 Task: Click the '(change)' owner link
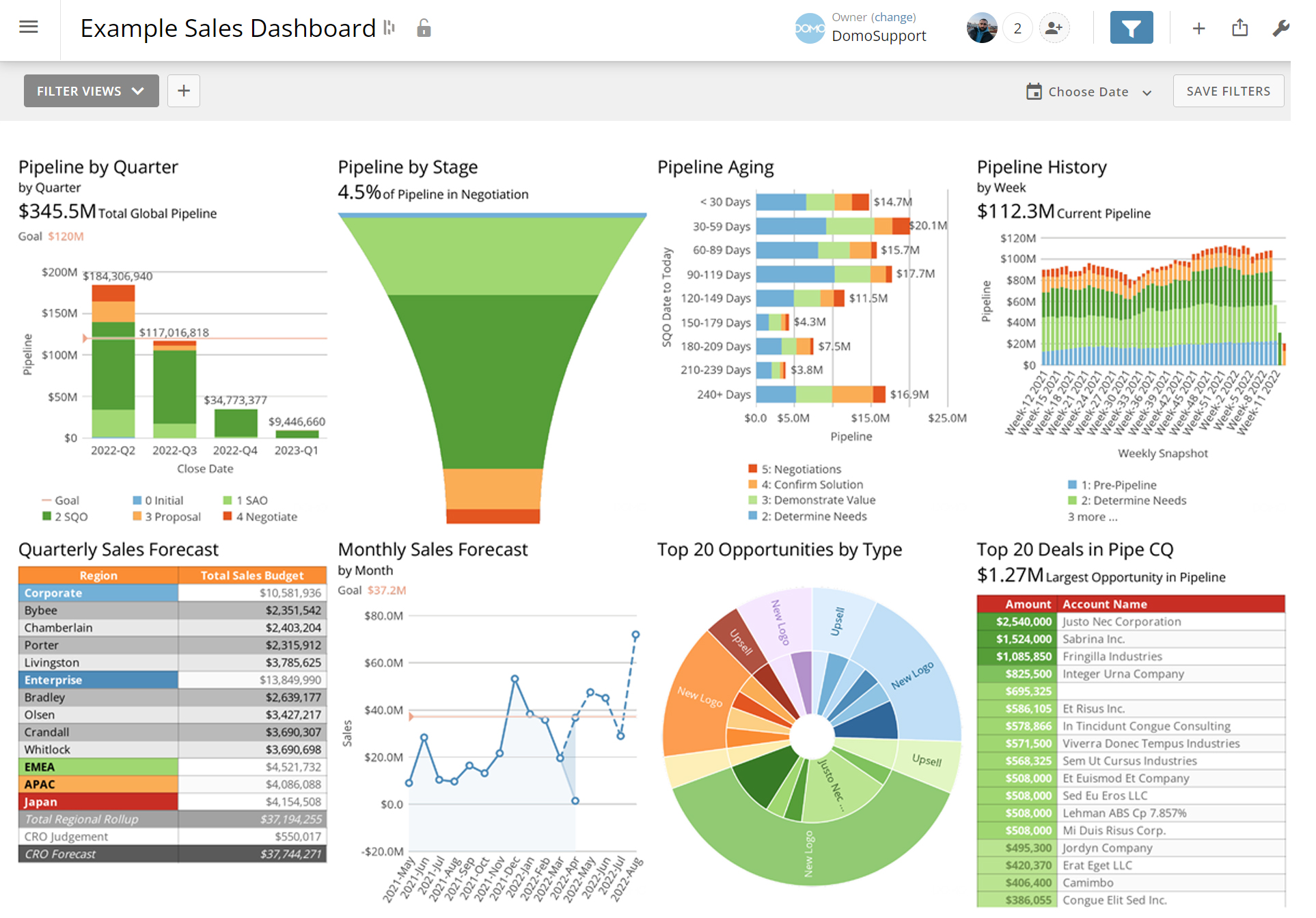pyautogui.click(x=894, y=16)
